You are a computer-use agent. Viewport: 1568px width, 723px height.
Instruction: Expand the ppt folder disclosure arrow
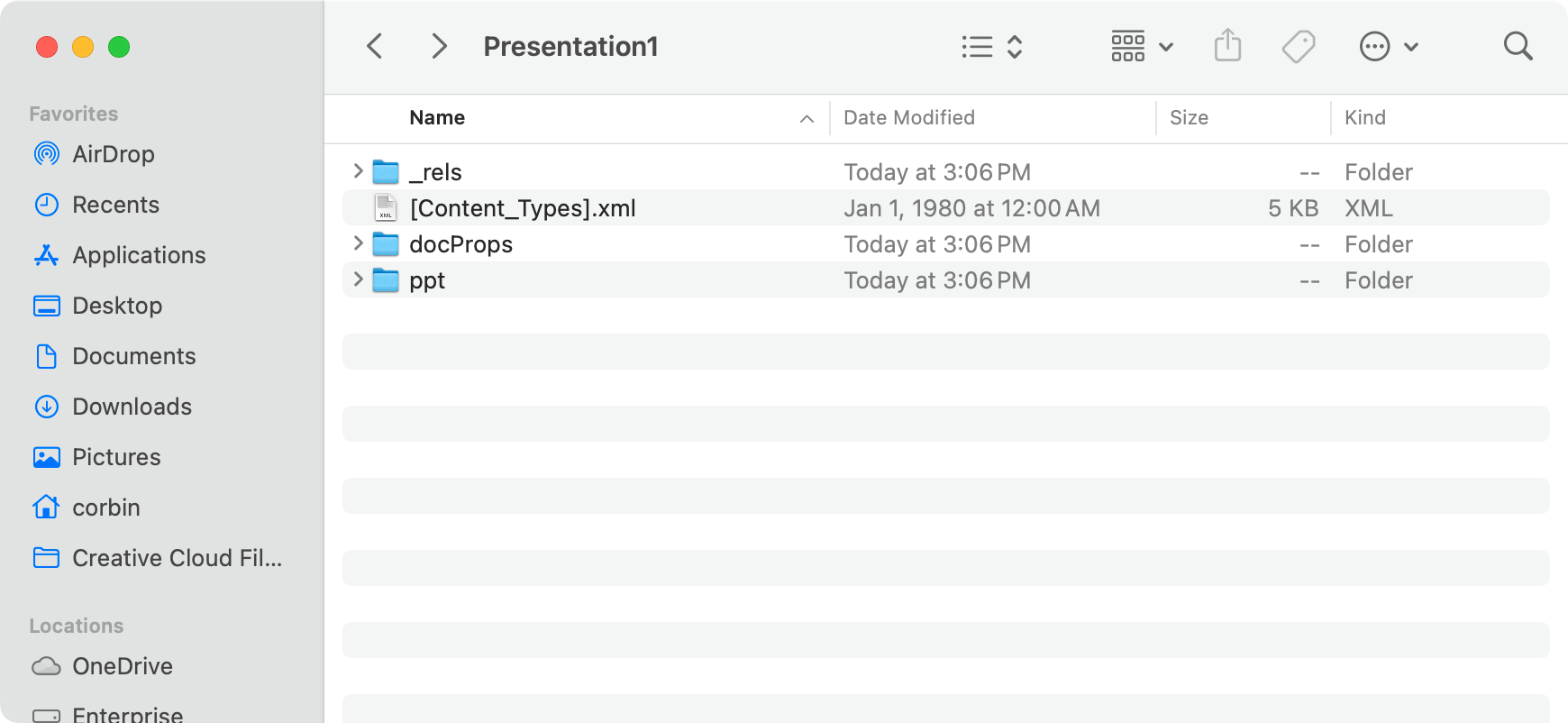pyautogui.click(x=358, y=279)
